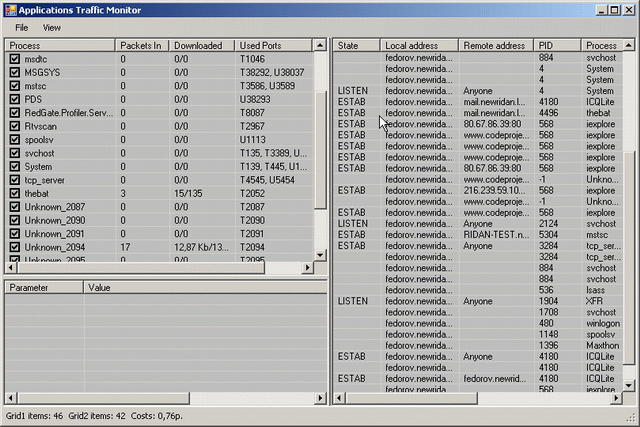Sort by Remote address column header
Viewport: 640px width, 427px height.
(496, 45)
